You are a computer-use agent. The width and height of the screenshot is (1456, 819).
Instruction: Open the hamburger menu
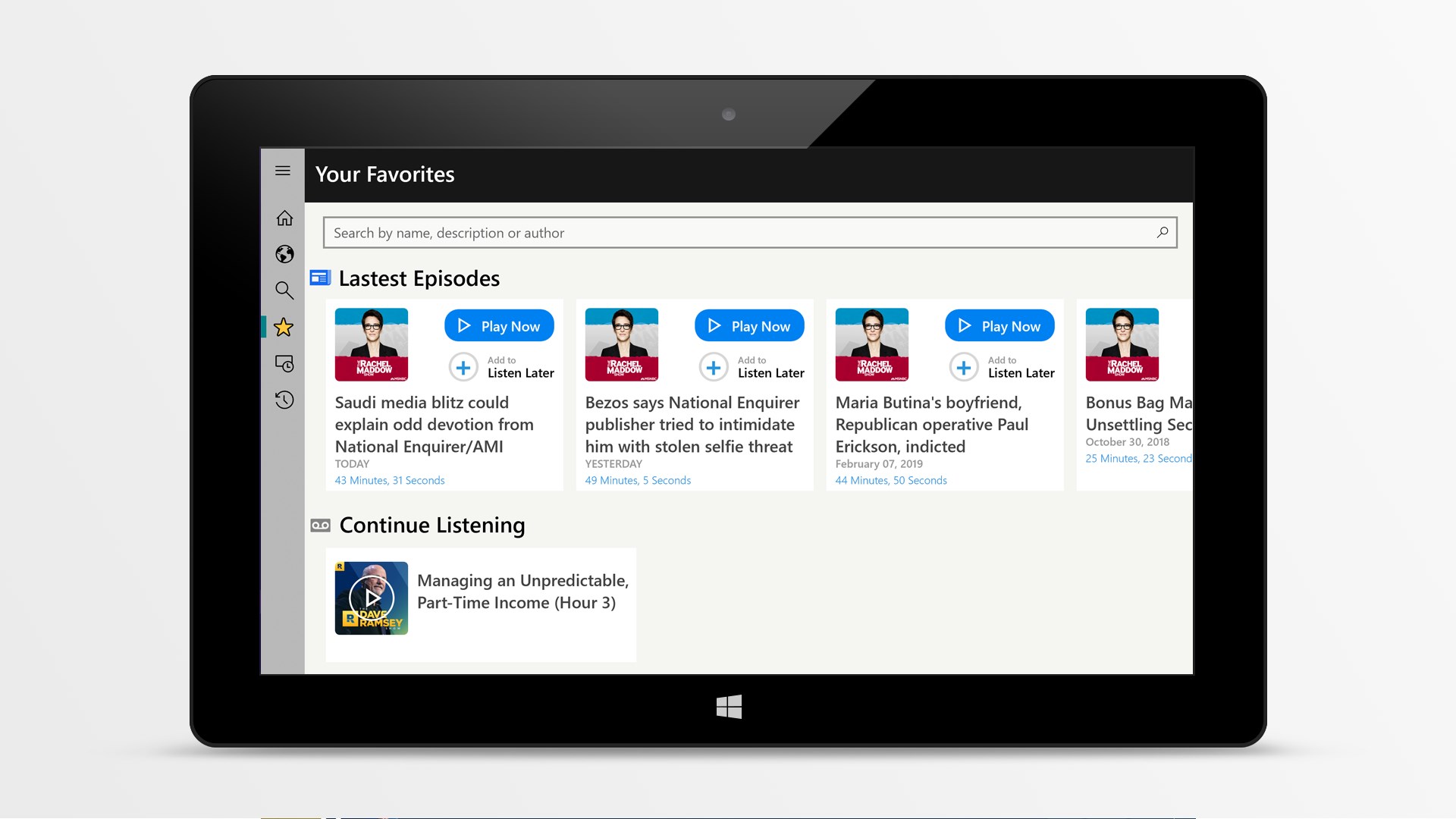(x=283, y=171)
